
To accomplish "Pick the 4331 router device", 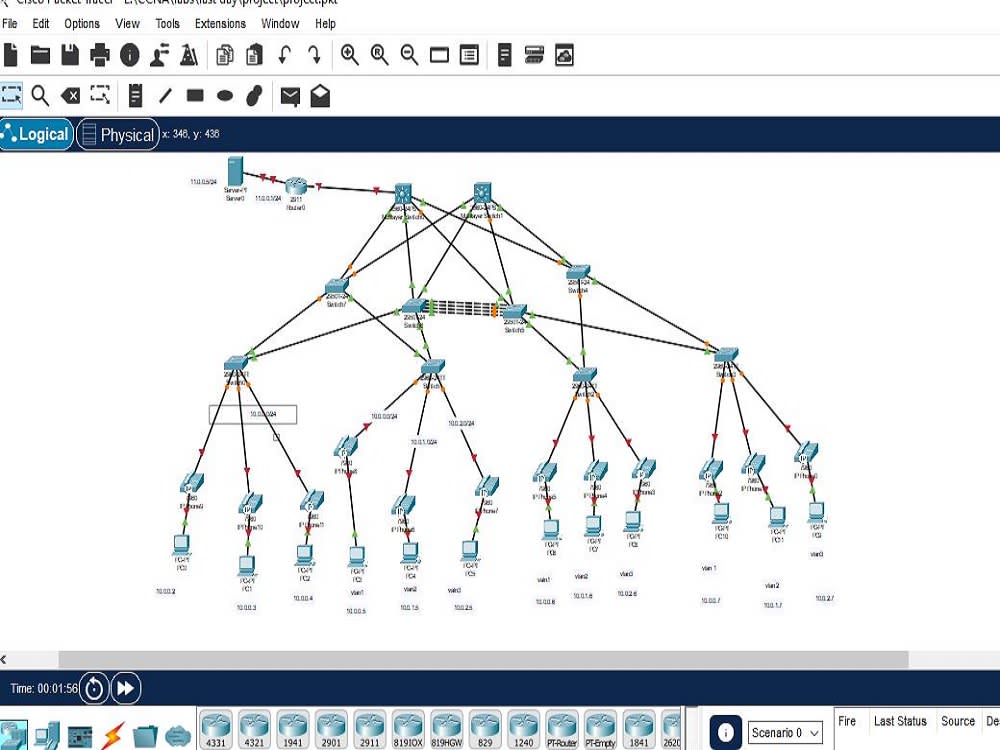I will (x=216, y=730).
